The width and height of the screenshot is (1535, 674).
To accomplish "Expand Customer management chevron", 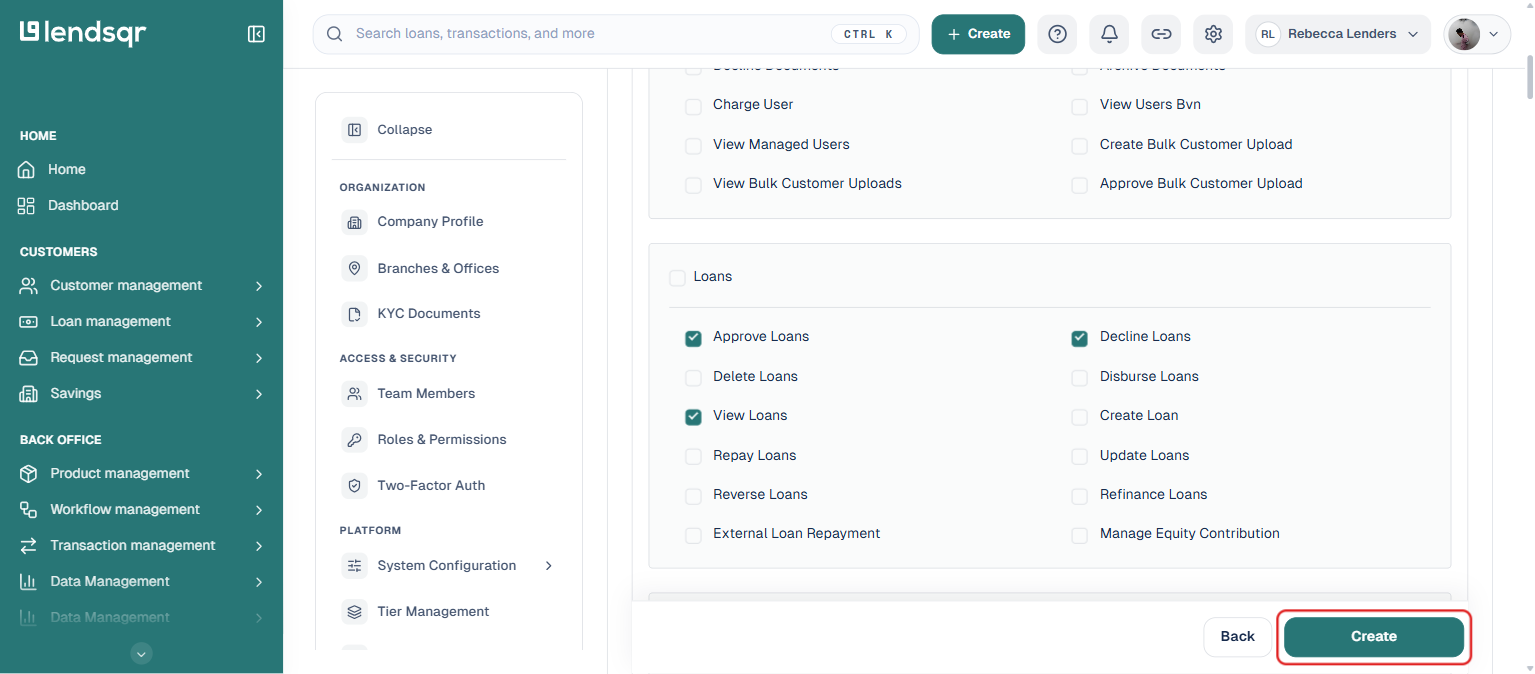I will pyautogui.click(x=259, y=286).
